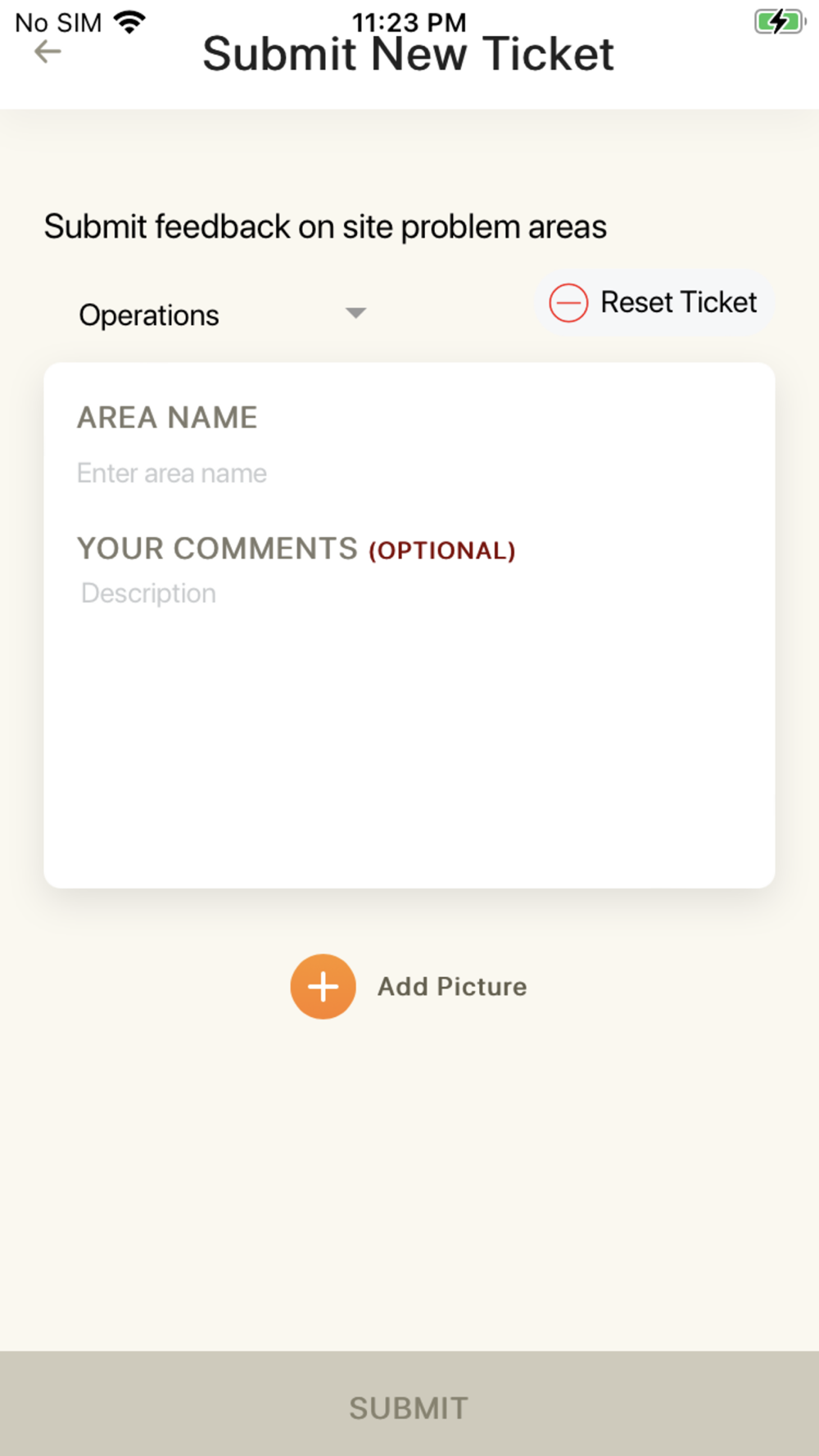Tap the YOUR COMMENTS heading
The width and height of the screenshot is (819, 1456).
pyautogui.click(x=217, y=549)
